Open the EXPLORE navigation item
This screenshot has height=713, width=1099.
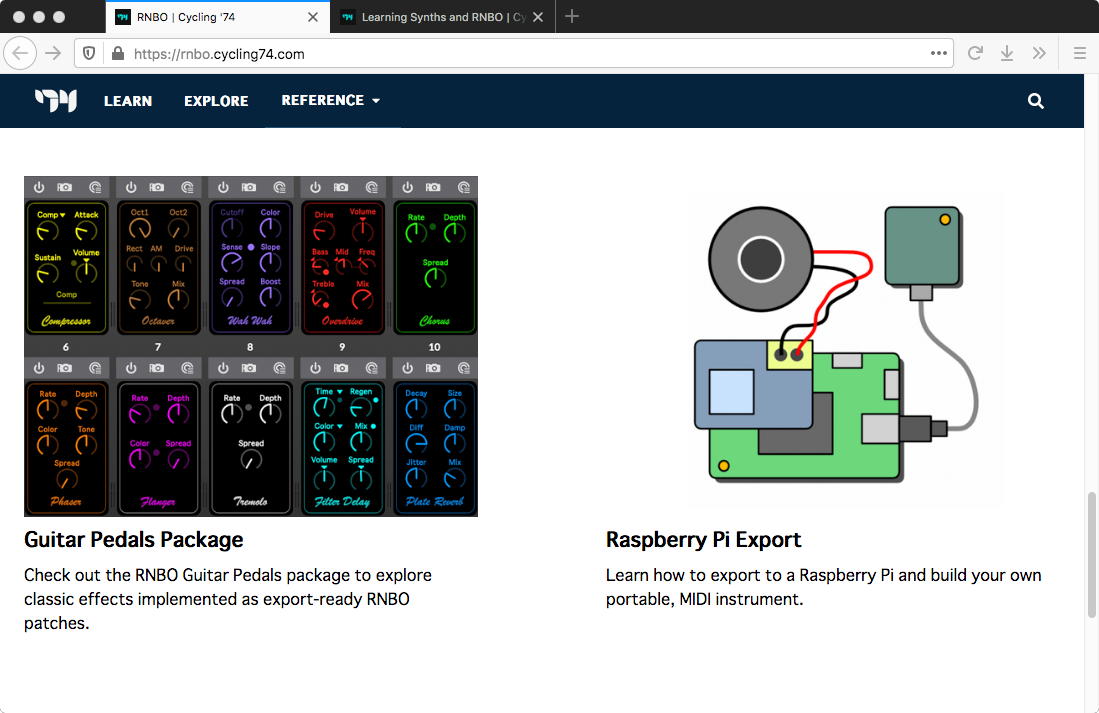(216, 101)
